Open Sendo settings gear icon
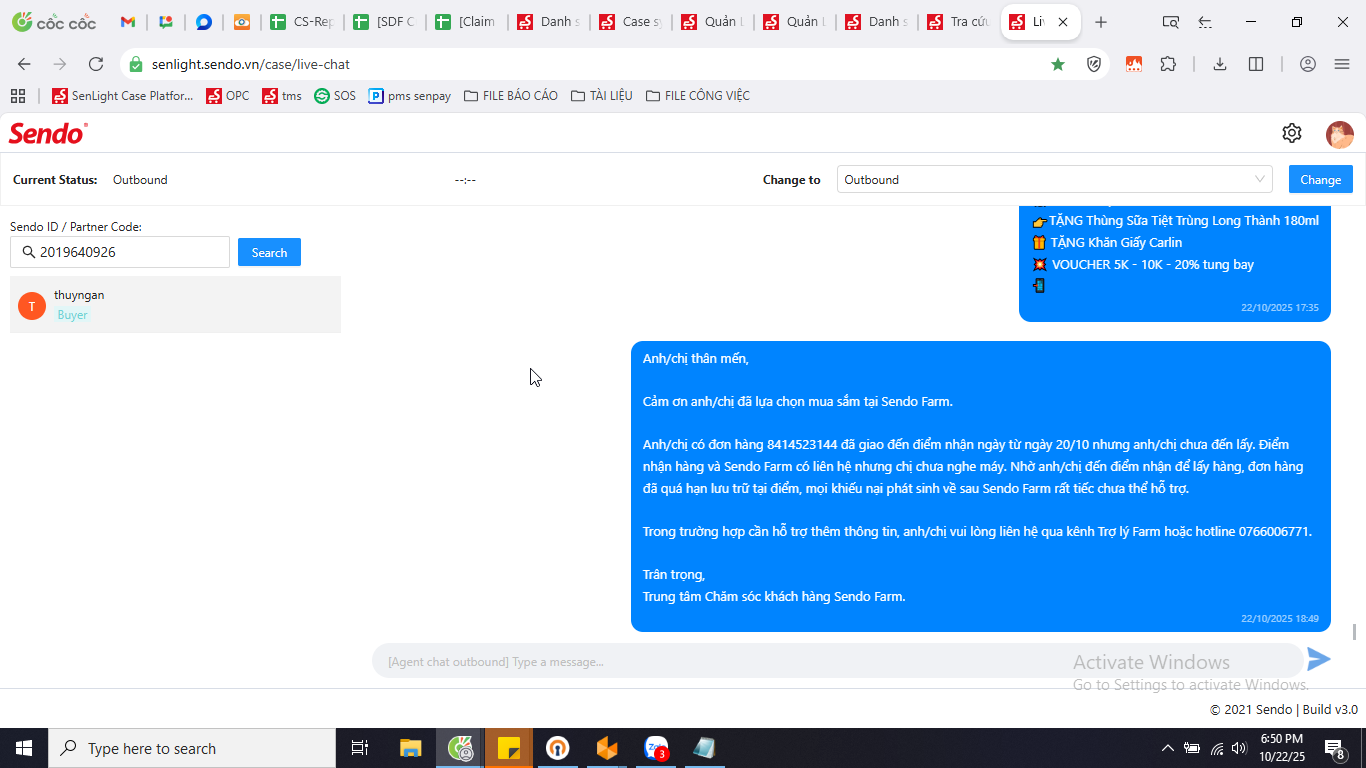 coord(1292,133)
